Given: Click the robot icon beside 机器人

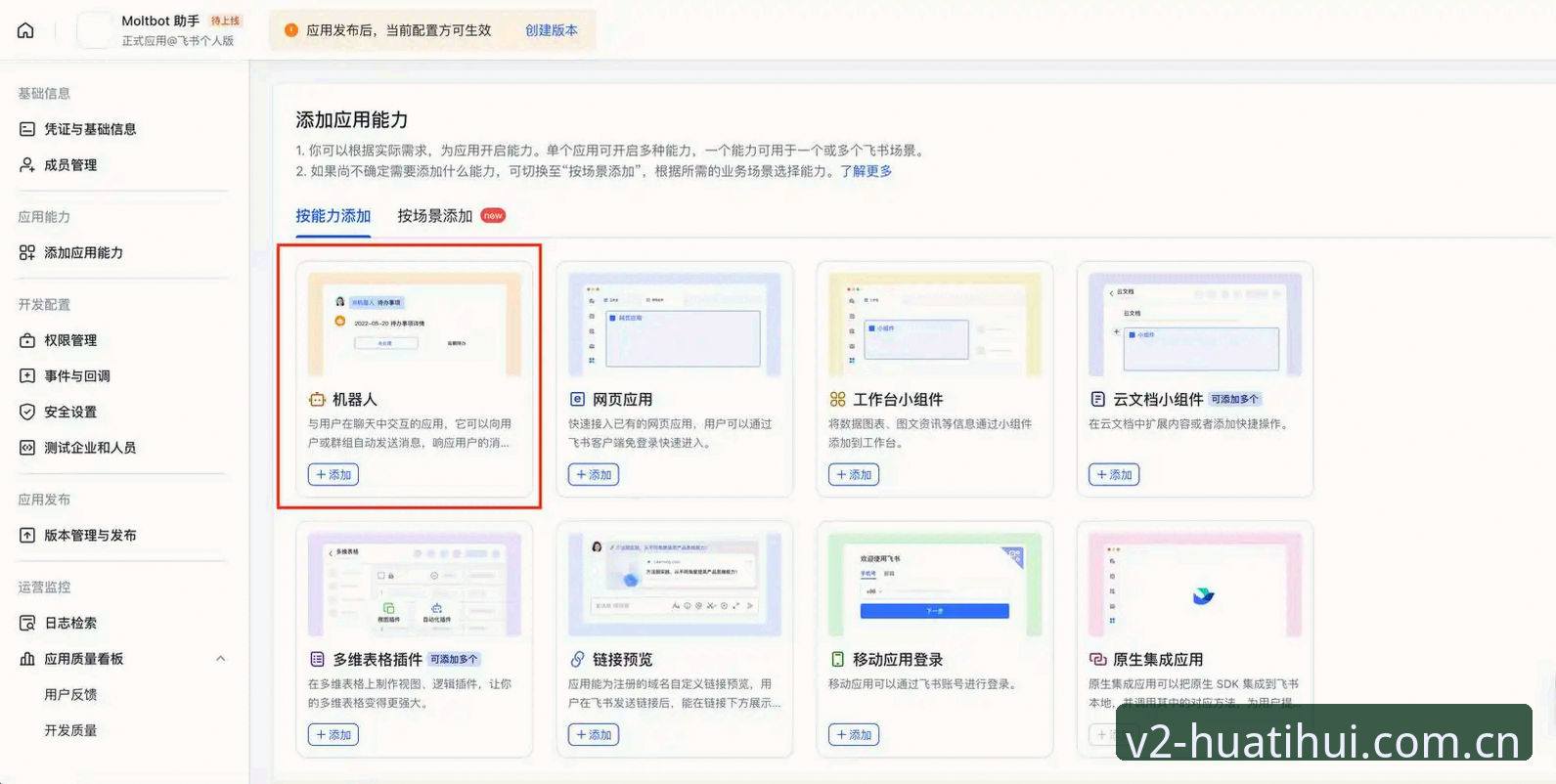Looking at the screenshot, I should [x=317, y=399].
